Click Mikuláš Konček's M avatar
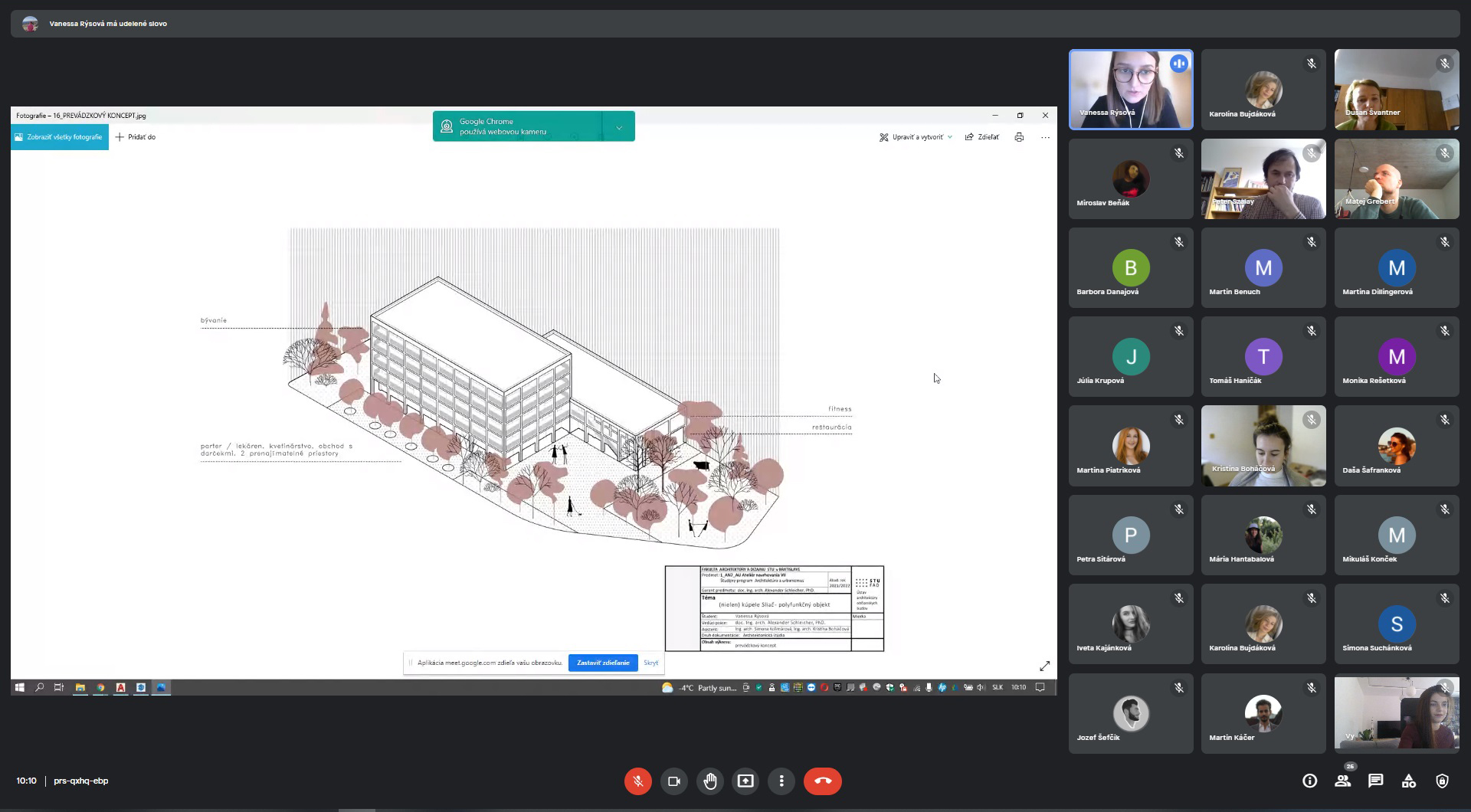This screenshot has width=1471, height=812. [1397, 535]
